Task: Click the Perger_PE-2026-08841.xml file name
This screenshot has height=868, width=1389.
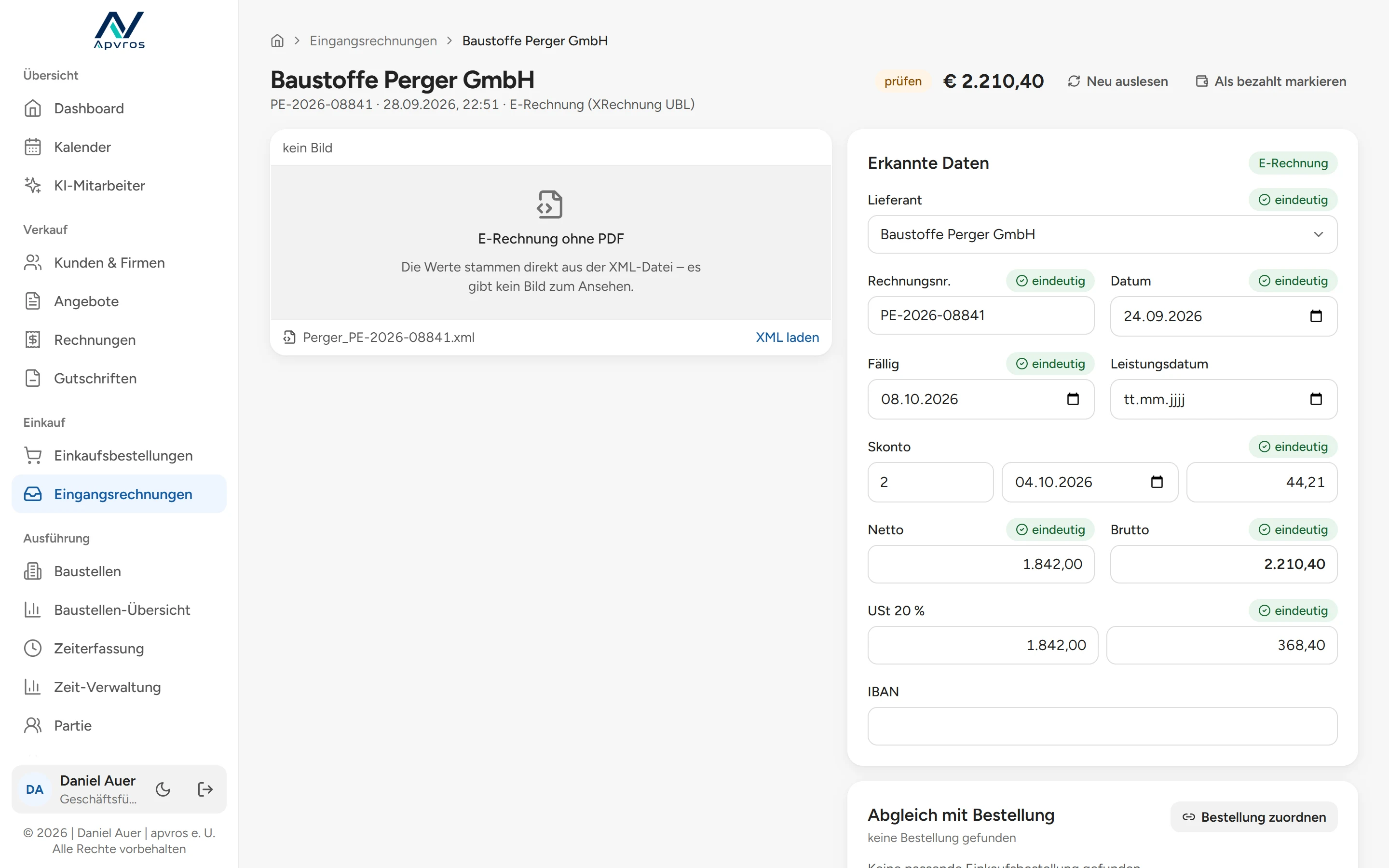Action: [x=389, y=338]
